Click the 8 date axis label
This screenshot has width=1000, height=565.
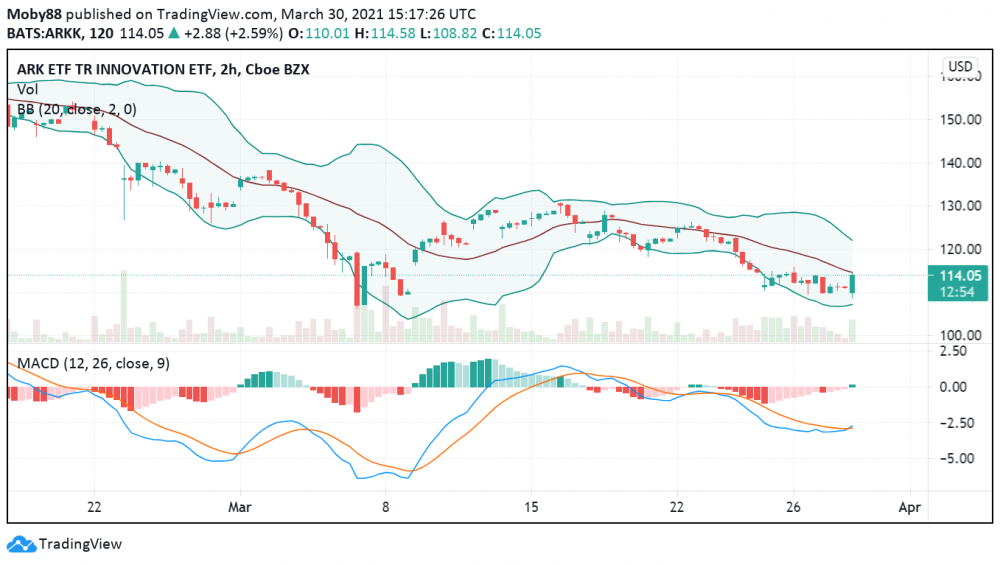(385, 508)
